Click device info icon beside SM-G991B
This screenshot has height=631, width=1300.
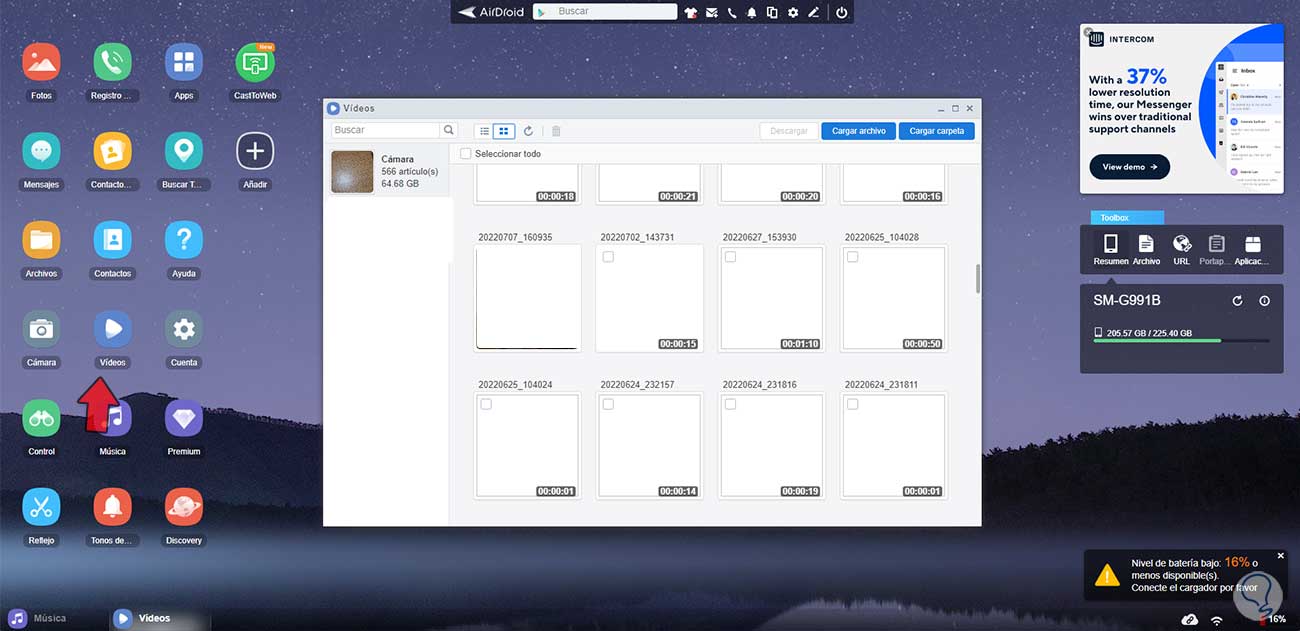1264,301
